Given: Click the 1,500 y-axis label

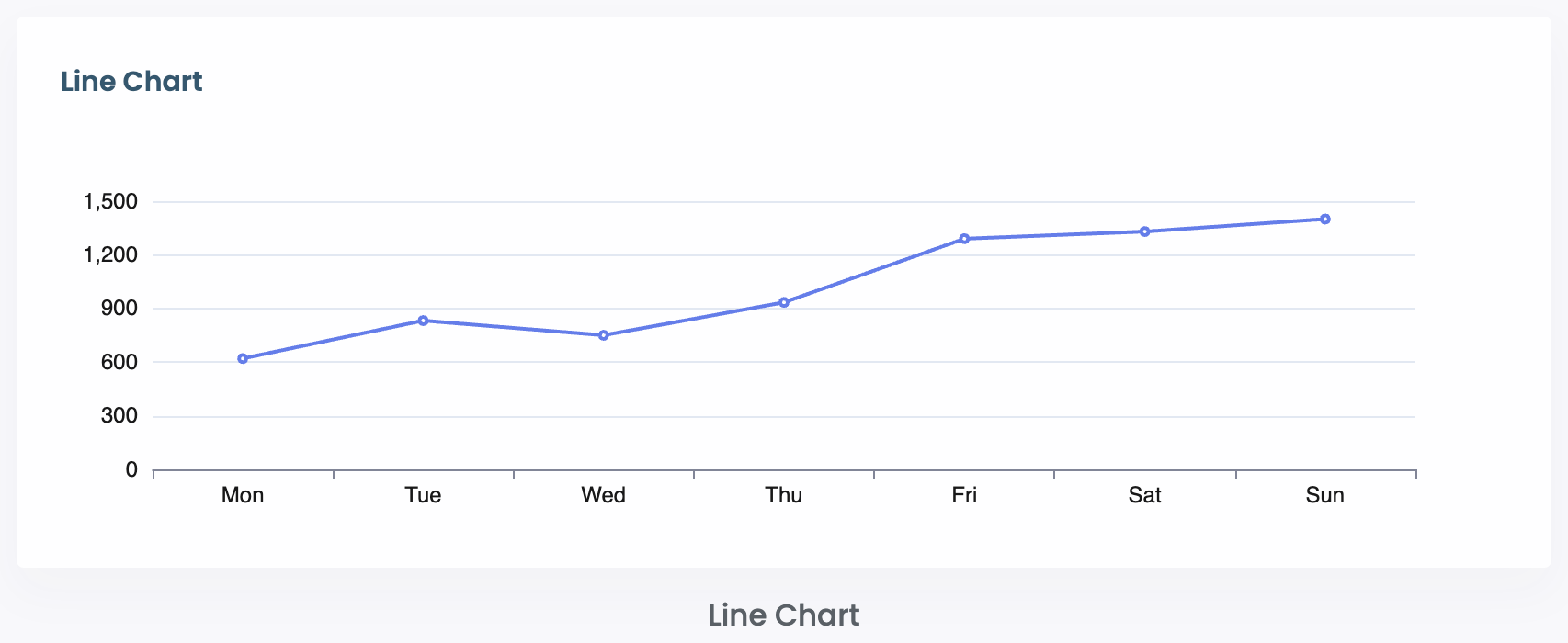Looking at the screenshot, I should [x=110, y=201].
